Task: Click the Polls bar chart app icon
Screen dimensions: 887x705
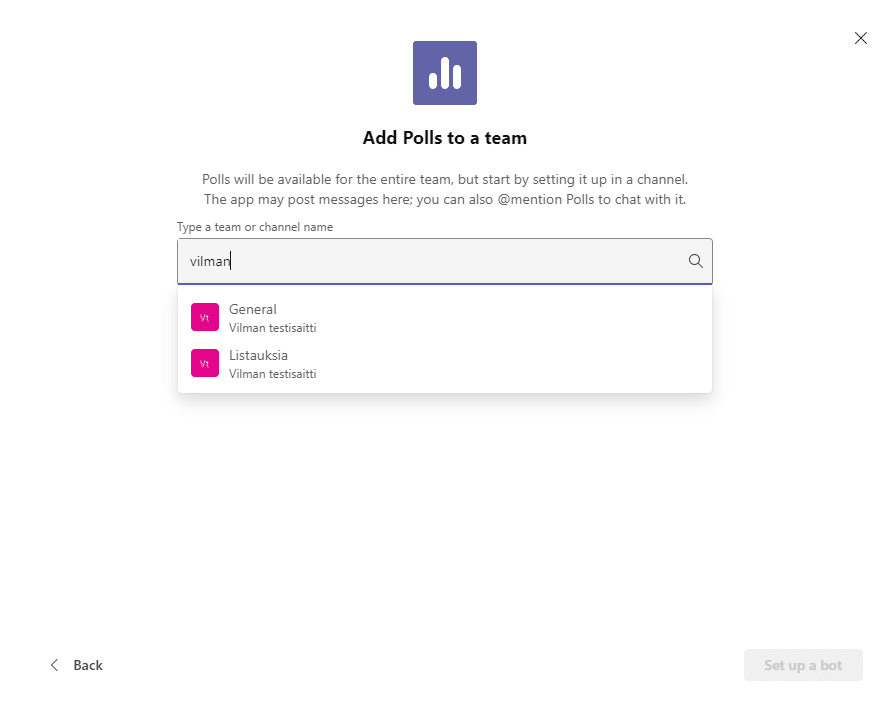Action: (444, 72)
